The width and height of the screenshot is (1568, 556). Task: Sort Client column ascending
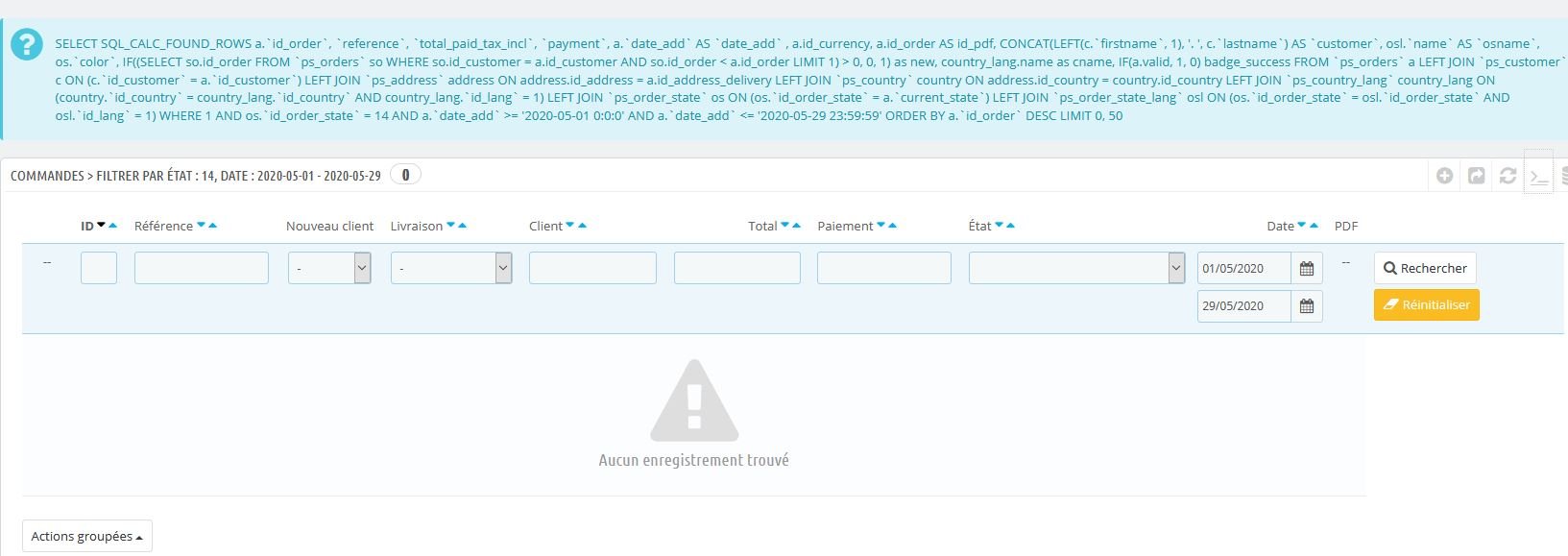coord(582,225)
